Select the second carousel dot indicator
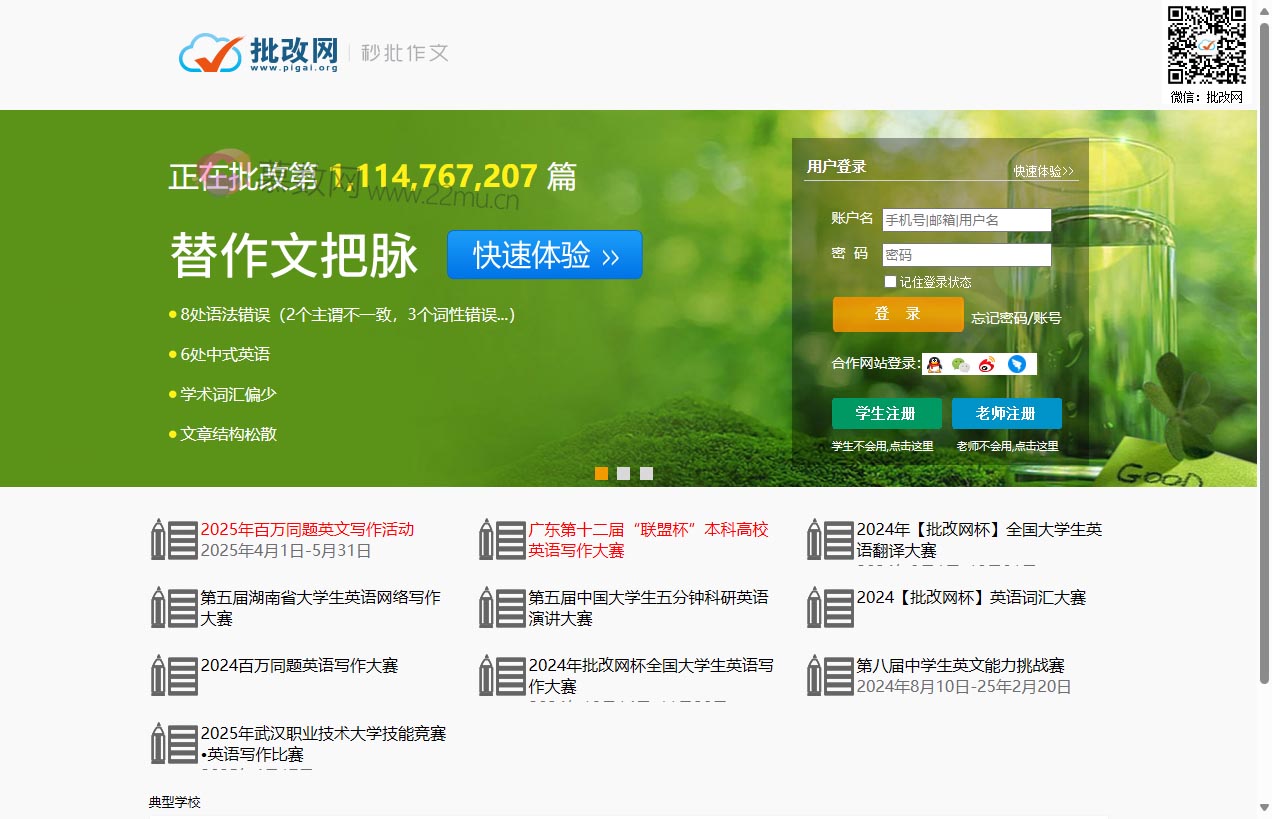The width and height of the screenshot is (1272, 819). pyautogui.click(x=624, y=473)
